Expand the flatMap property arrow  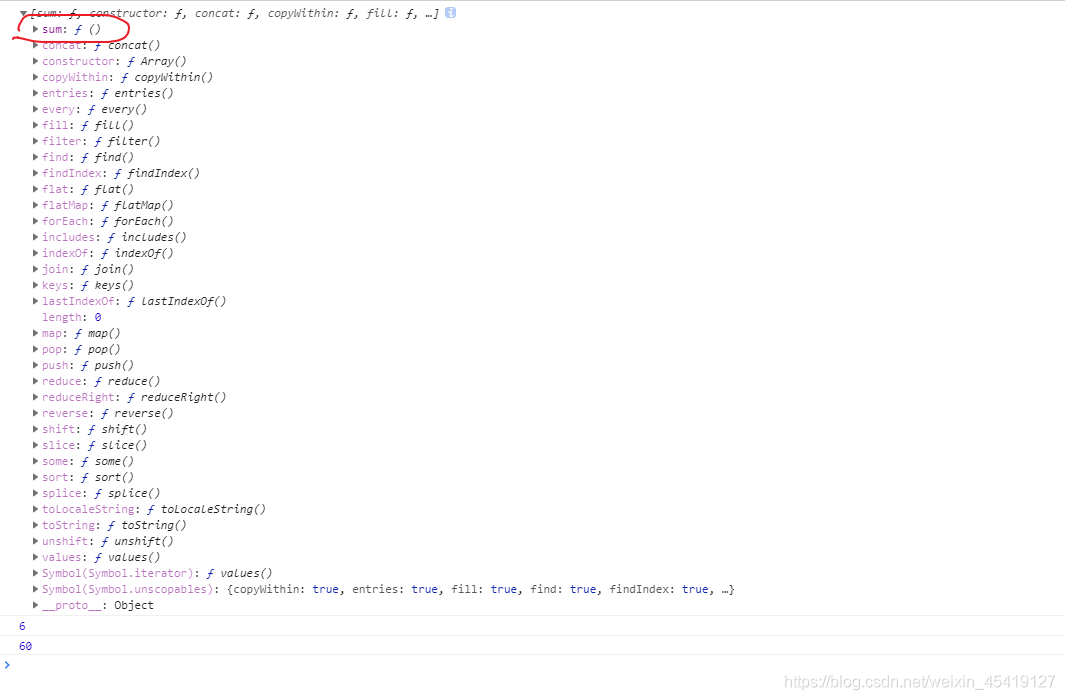coord(35,205)
